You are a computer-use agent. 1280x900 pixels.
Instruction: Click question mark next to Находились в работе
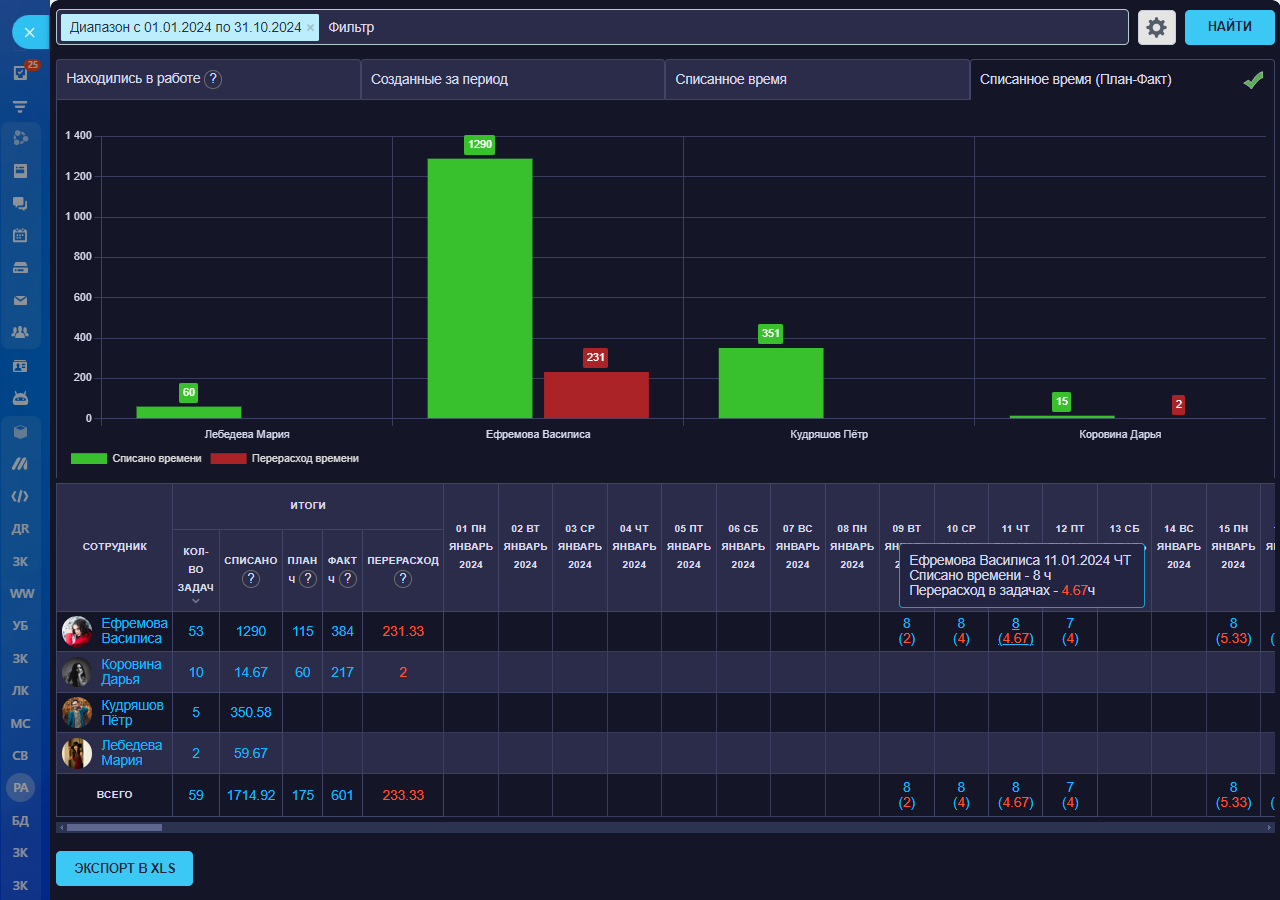point(213,79)
